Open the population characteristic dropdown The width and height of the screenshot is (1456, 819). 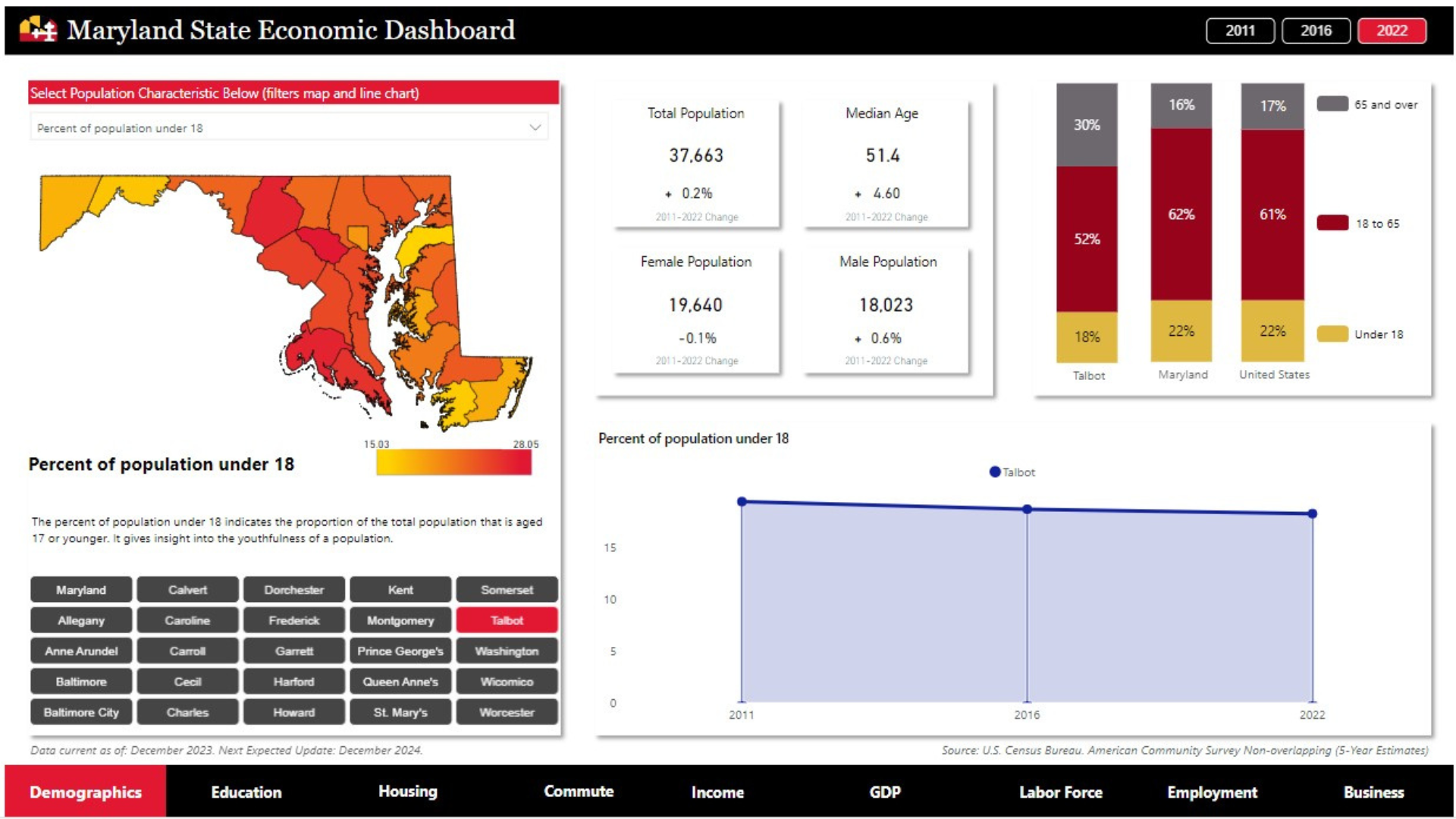tap(288, 127)
